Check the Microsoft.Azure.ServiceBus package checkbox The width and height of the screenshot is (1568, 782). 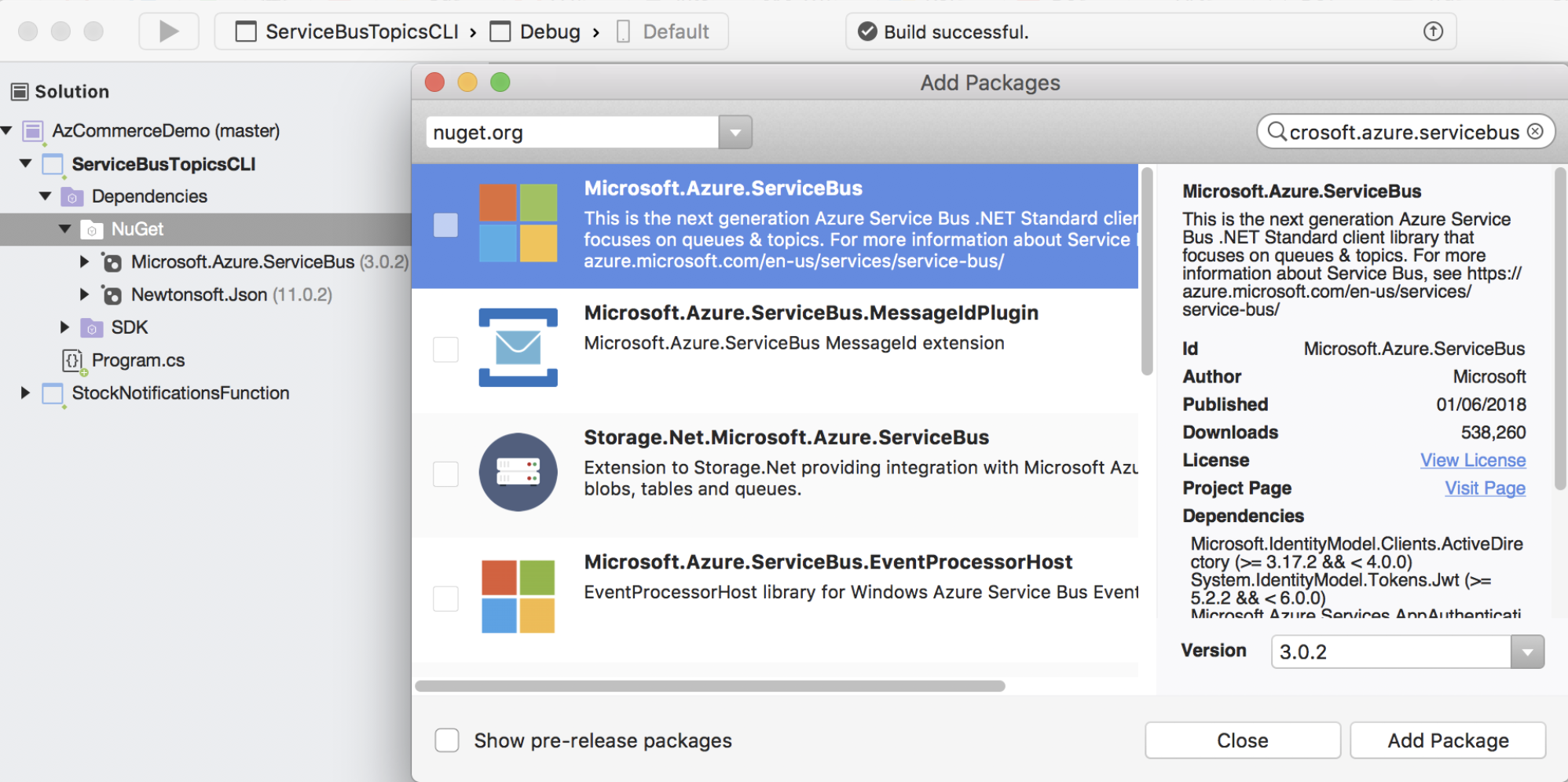(x=445, y=225)
